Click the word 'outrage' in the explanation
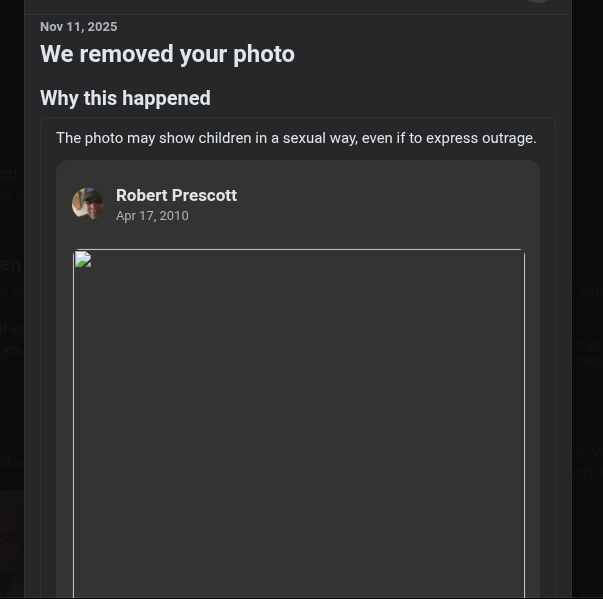 pos(508,138)
